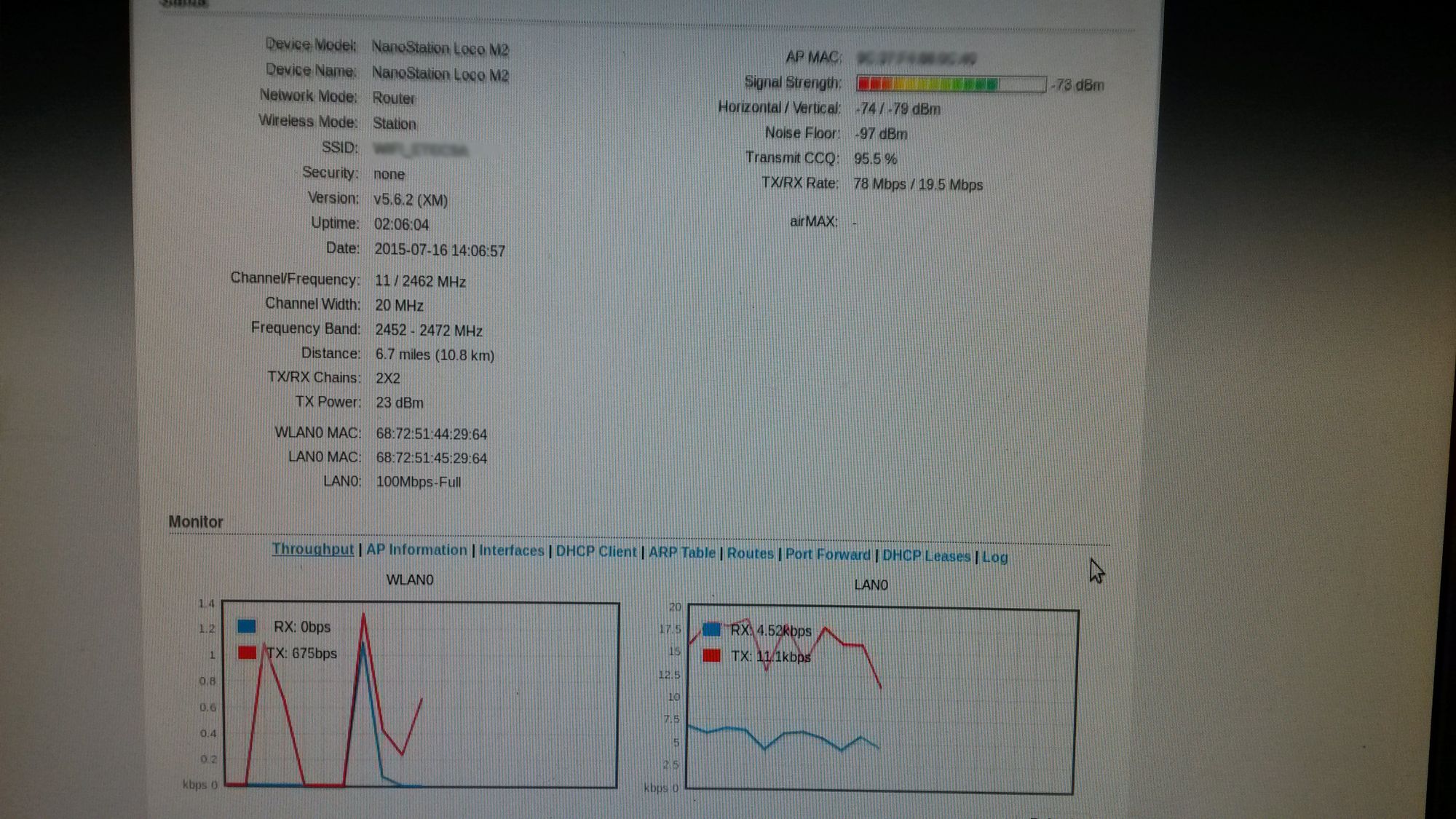The width and height of the screenshot is (1456, 819).
Task: View the Routes link
Action: point(750,553)
